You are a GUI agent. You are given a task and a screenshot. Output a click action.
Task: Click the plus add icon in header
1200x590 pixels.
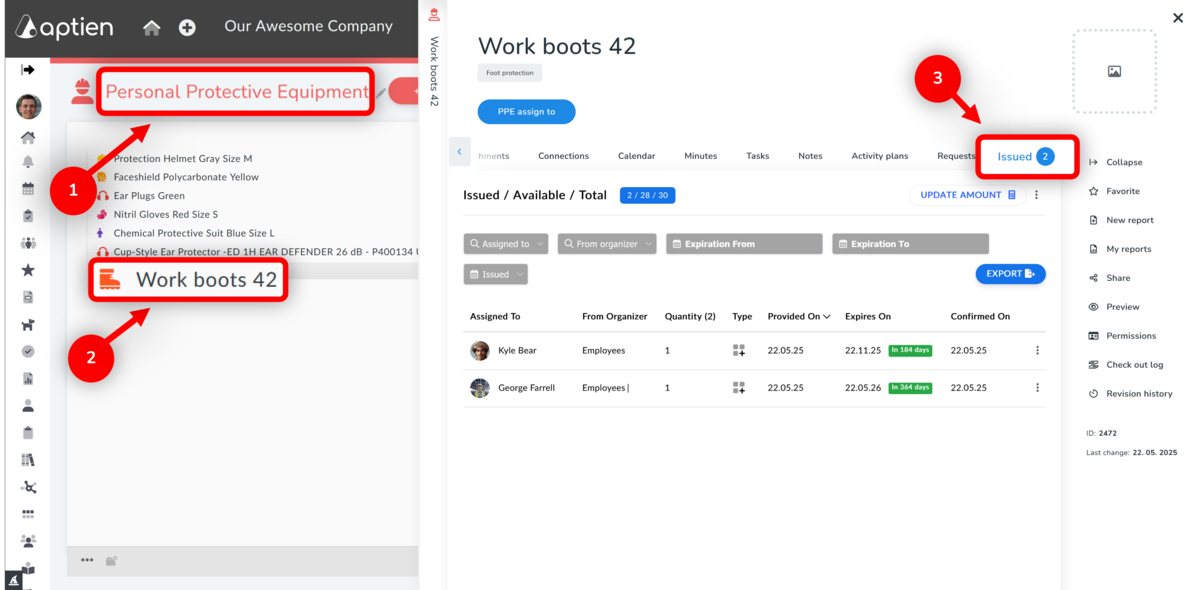coord(187,28)
